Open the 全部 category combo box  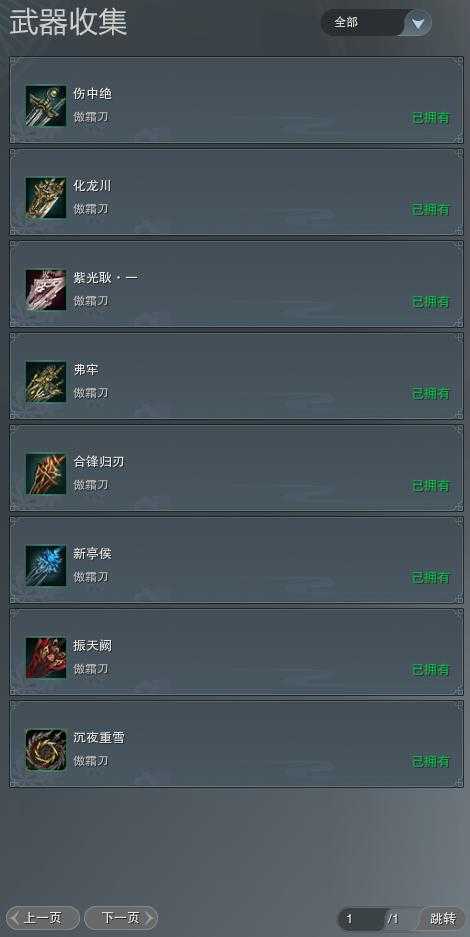[x=376, y=23]
